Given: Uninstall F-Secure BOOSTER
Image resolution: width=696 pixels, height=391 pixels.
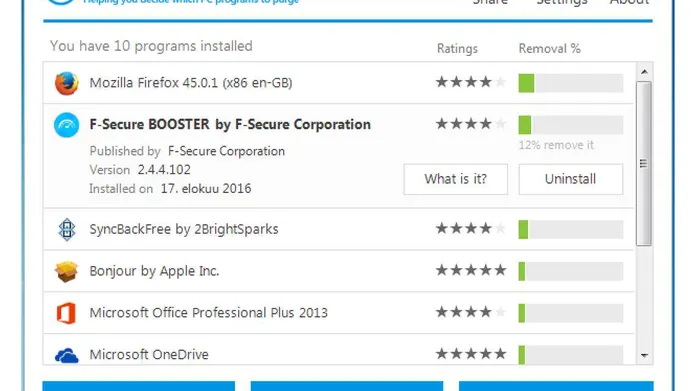Looking at the screenshot, I should click(x=570, y=179).
